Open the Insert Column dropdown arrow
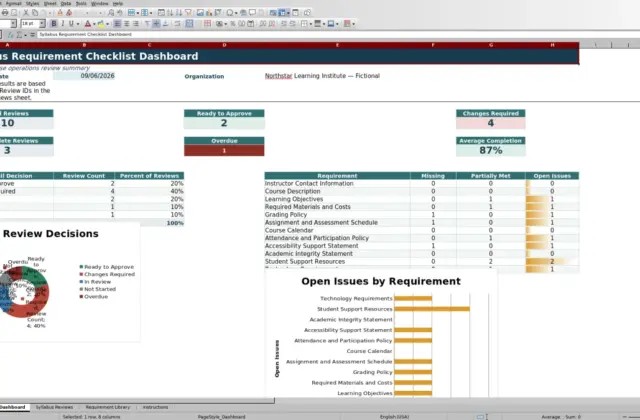The height and width of the screenshot is (420, 640). (151, 13)
